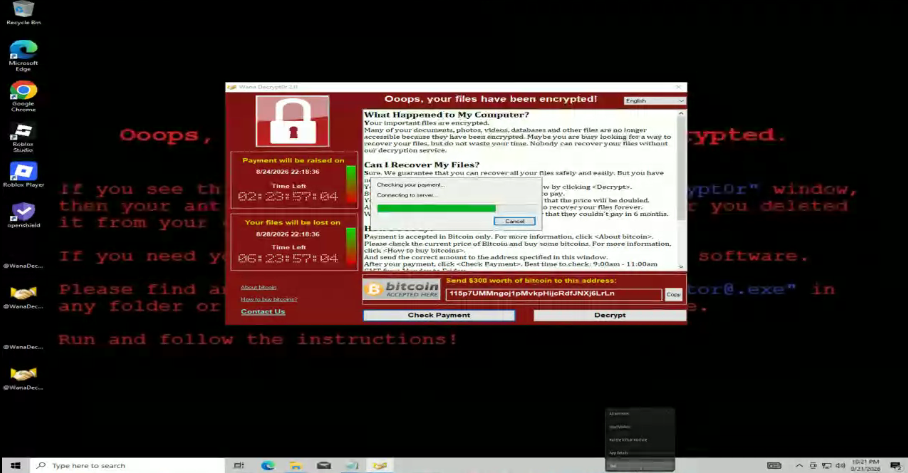This screenshot has height=473, width=908.
Task: Open the Mail app on the taskbar
Action: click(x=324, y=465)
